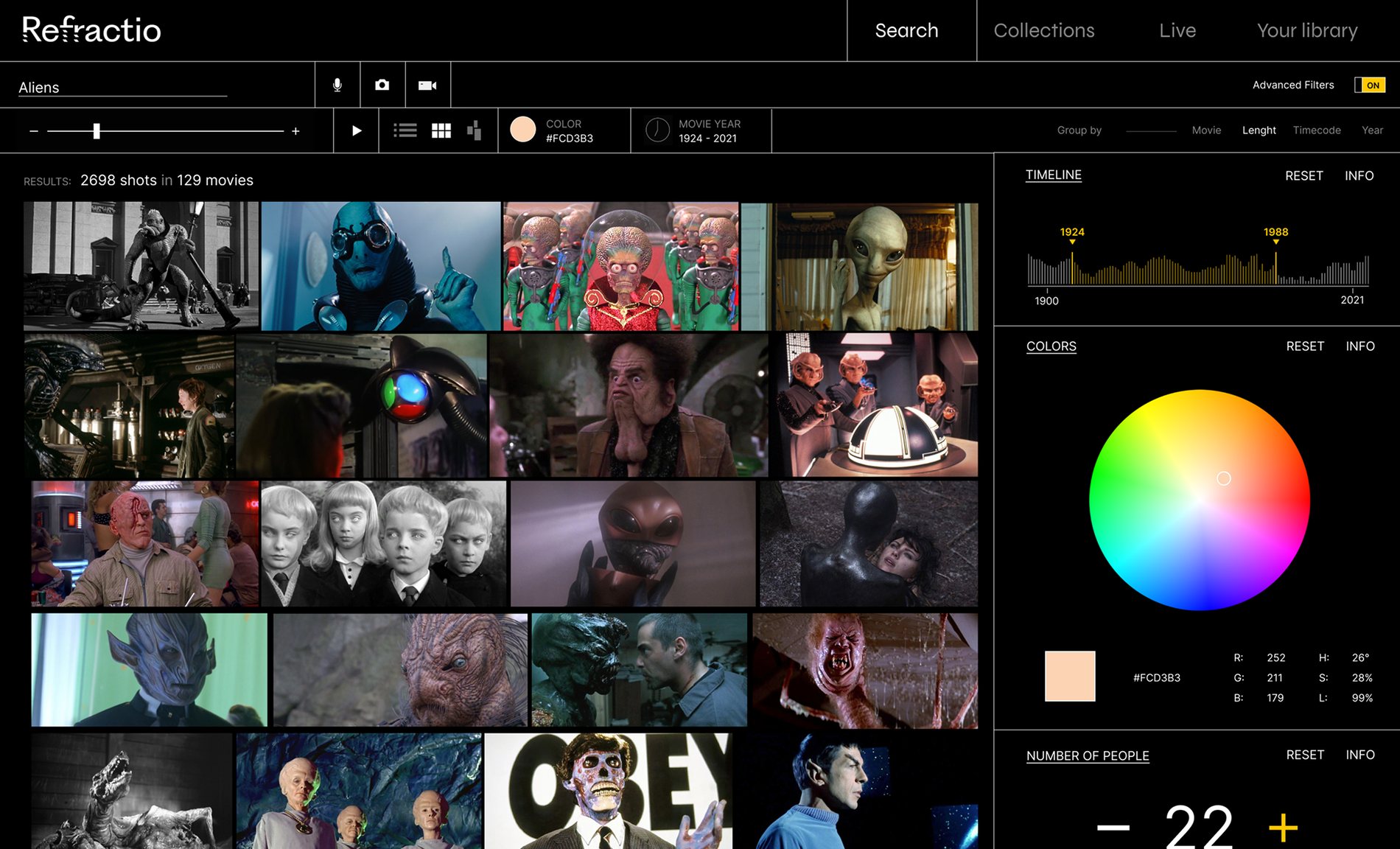Click the TIMELINE section heading
This screenshot has width=1400, height=849.
pos(1054,175)
